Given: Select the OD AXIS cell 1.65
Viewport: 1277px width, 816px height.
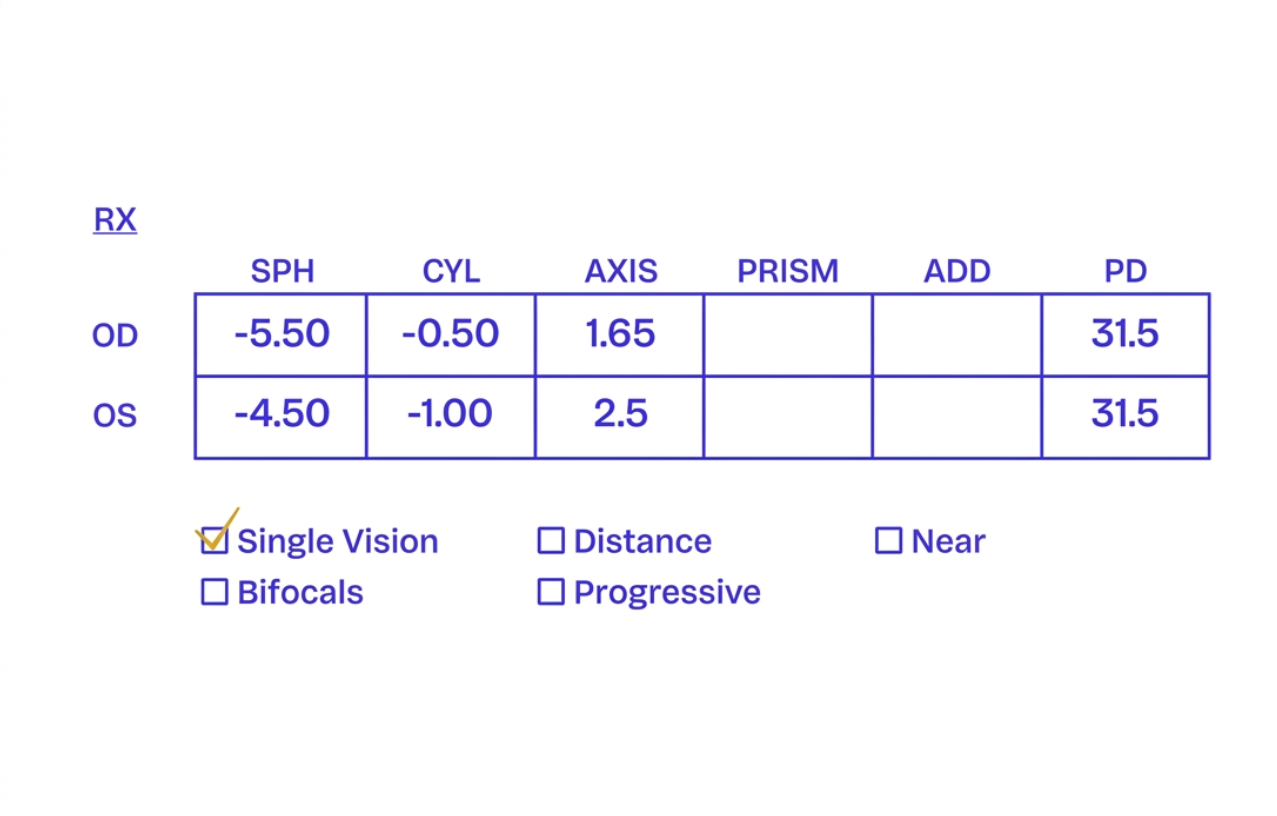Looking at the screenshot, I should click(x=620, y=335).
